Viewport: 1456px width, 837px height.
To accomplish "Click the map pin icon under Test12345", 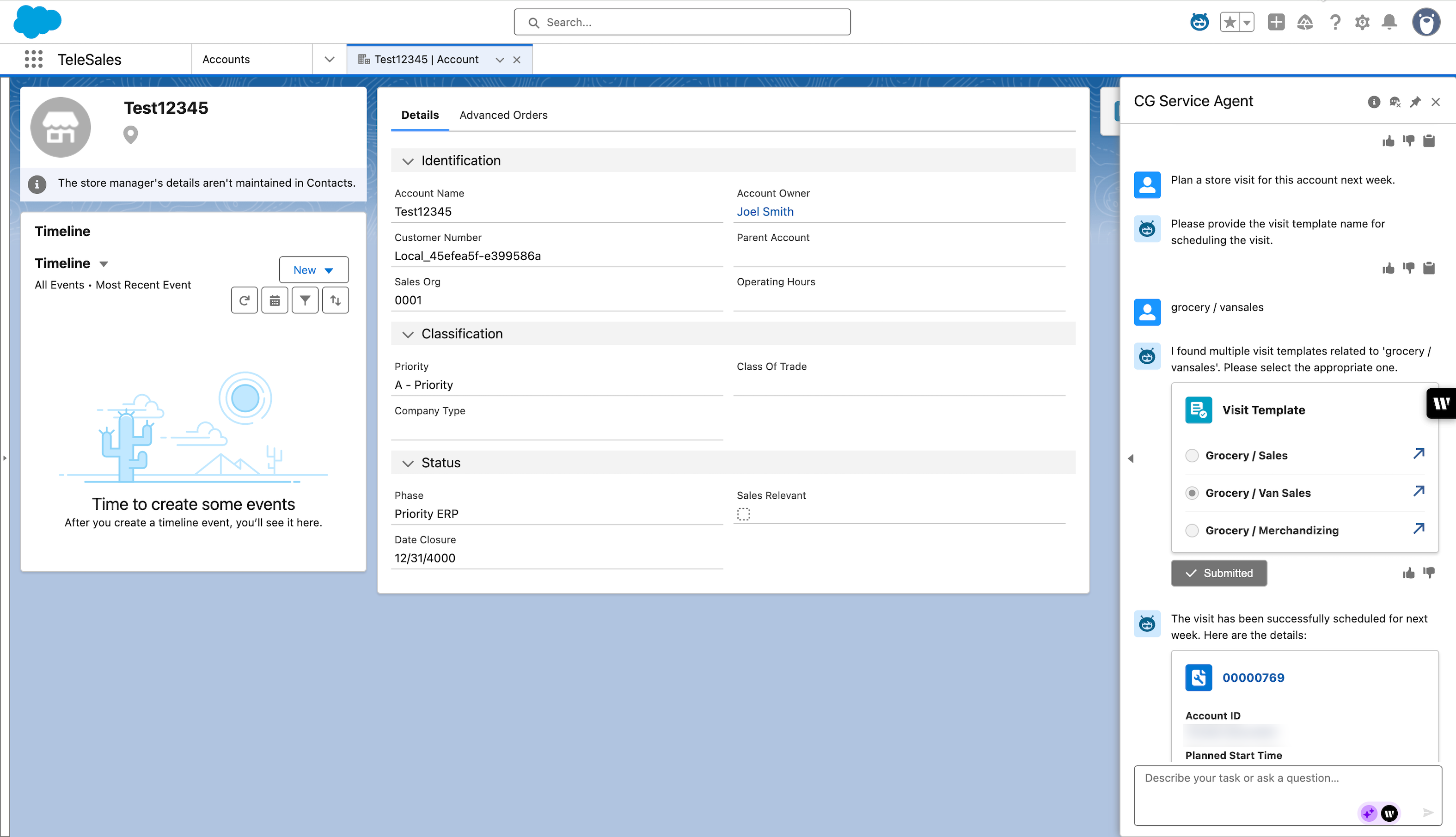I will pos(130,135).
